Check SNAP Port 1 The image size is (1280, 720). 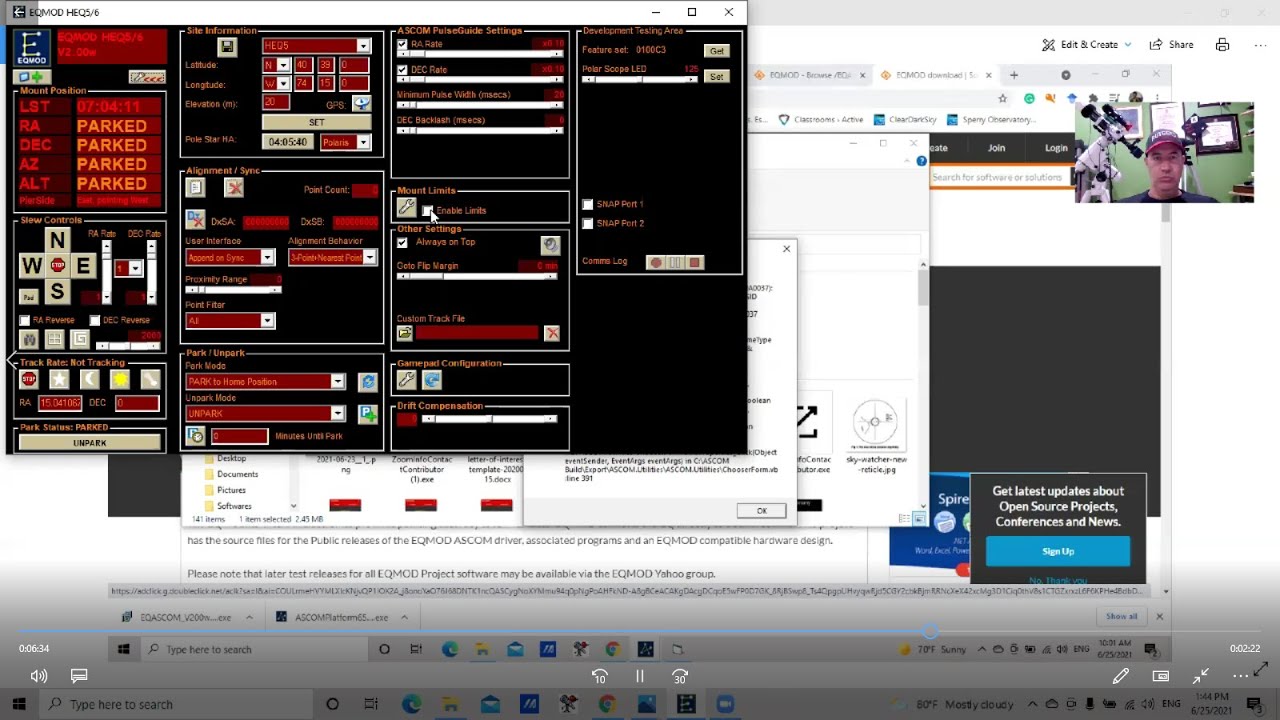pyautogui.click(x=587, y=204)
